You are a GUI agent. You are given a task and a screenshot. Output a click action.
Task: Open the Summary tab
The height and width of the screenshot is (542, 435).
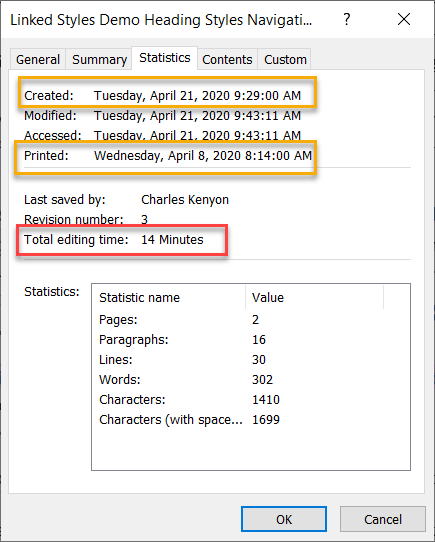tap(99, 59)
